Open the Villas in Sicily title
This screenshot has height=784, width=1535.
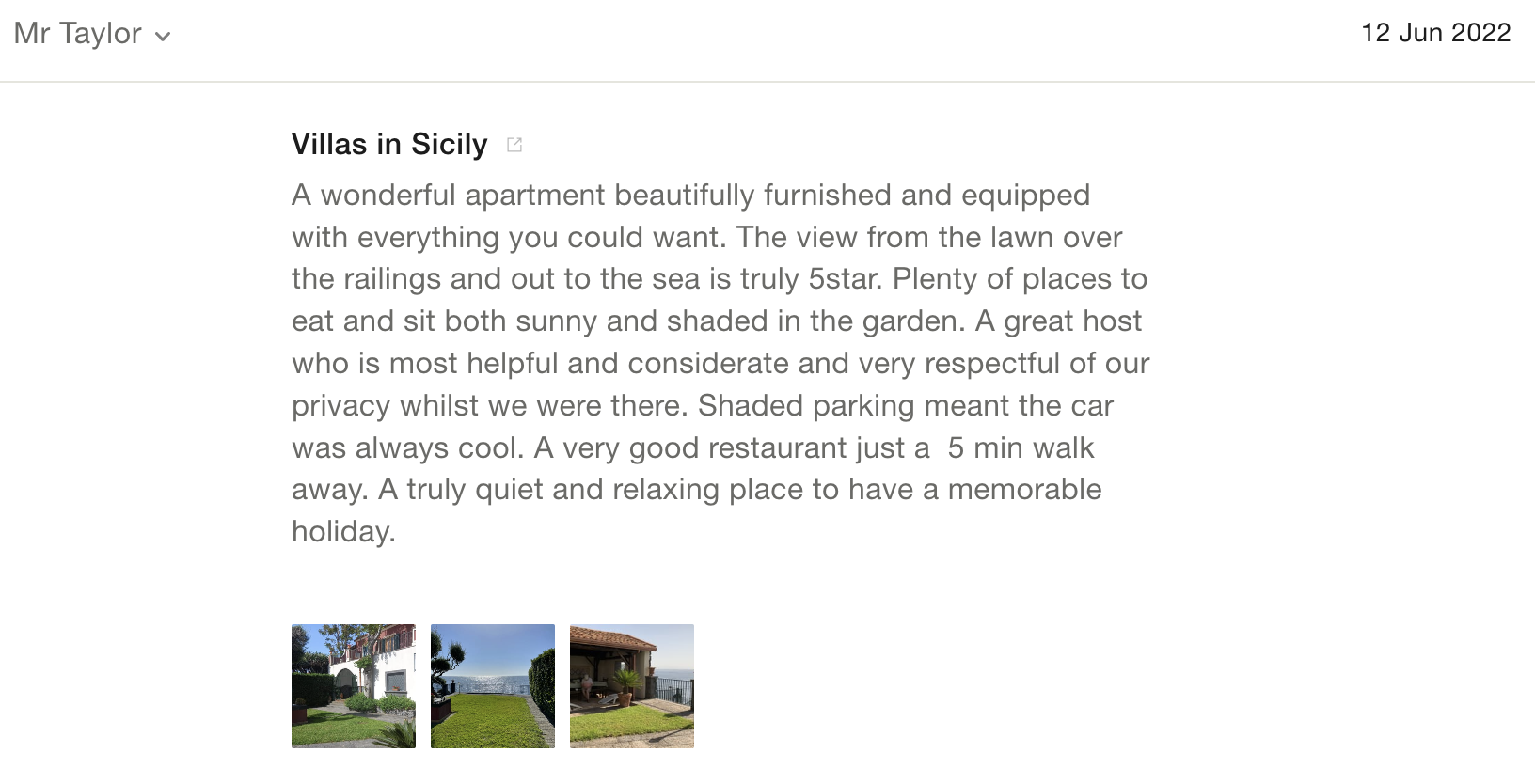point(389,144)
